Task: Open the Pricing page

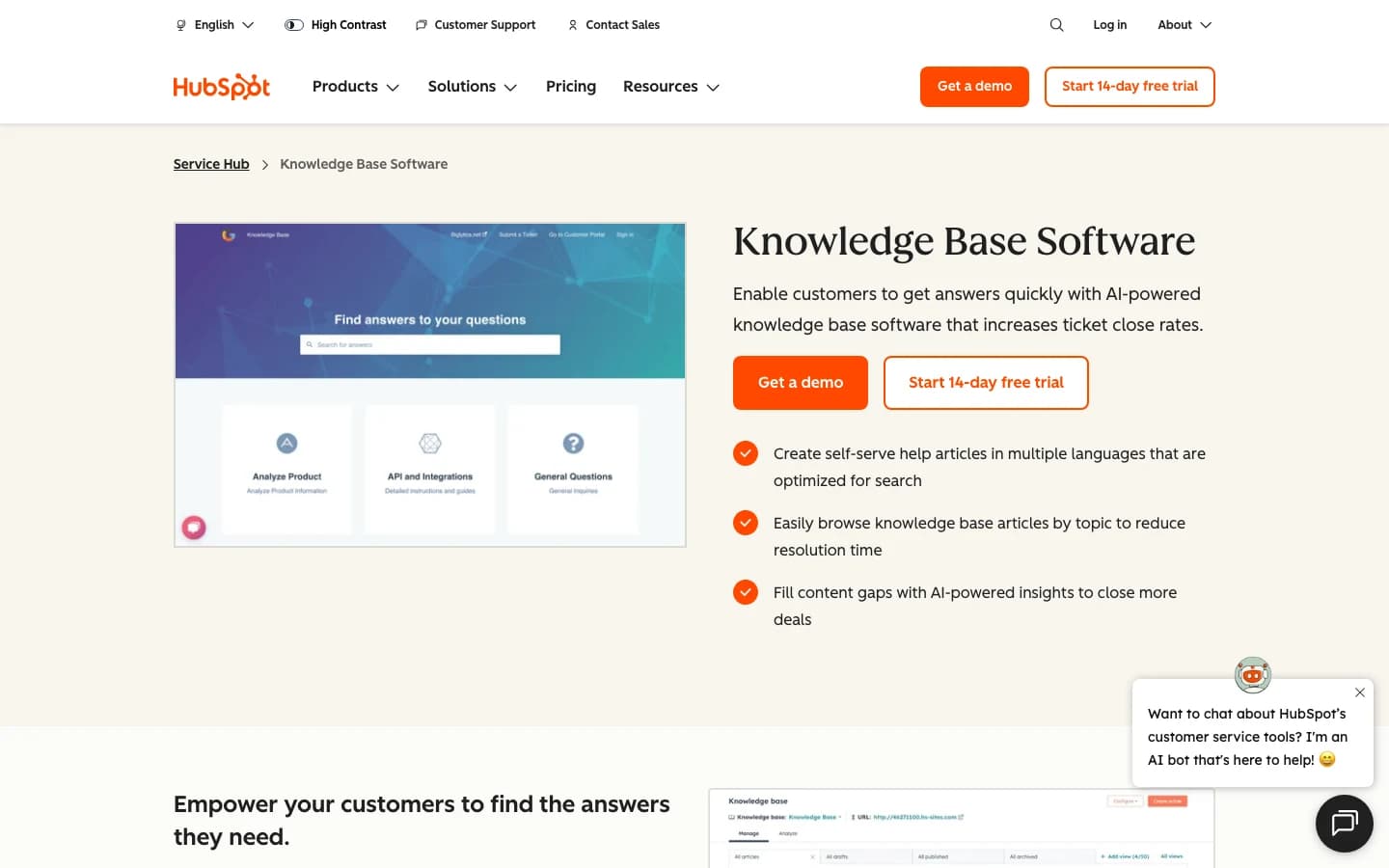Action: click(x=571, y=87)
